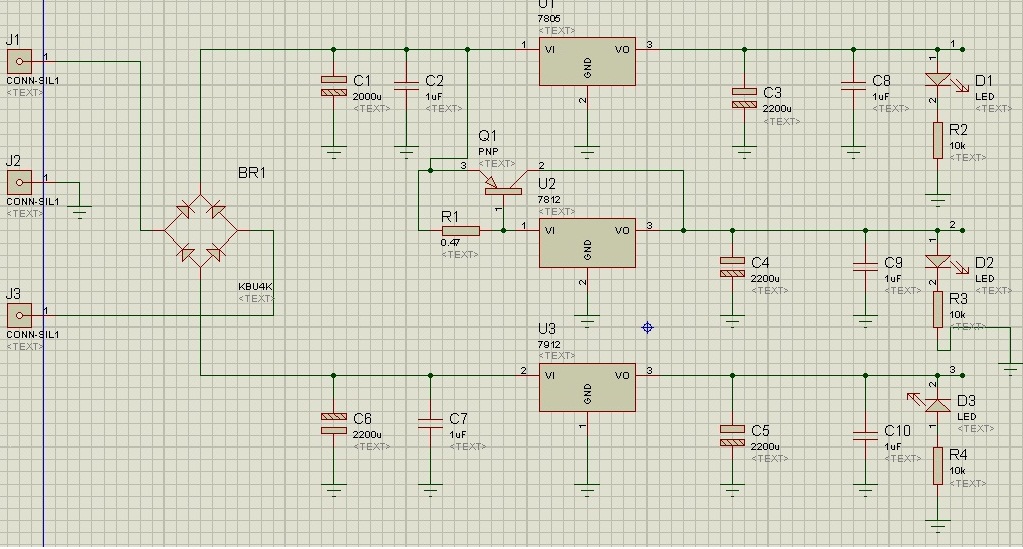1023x549 pixels.
Task: Click the R4 10k resistor
Action: (938, 465)
